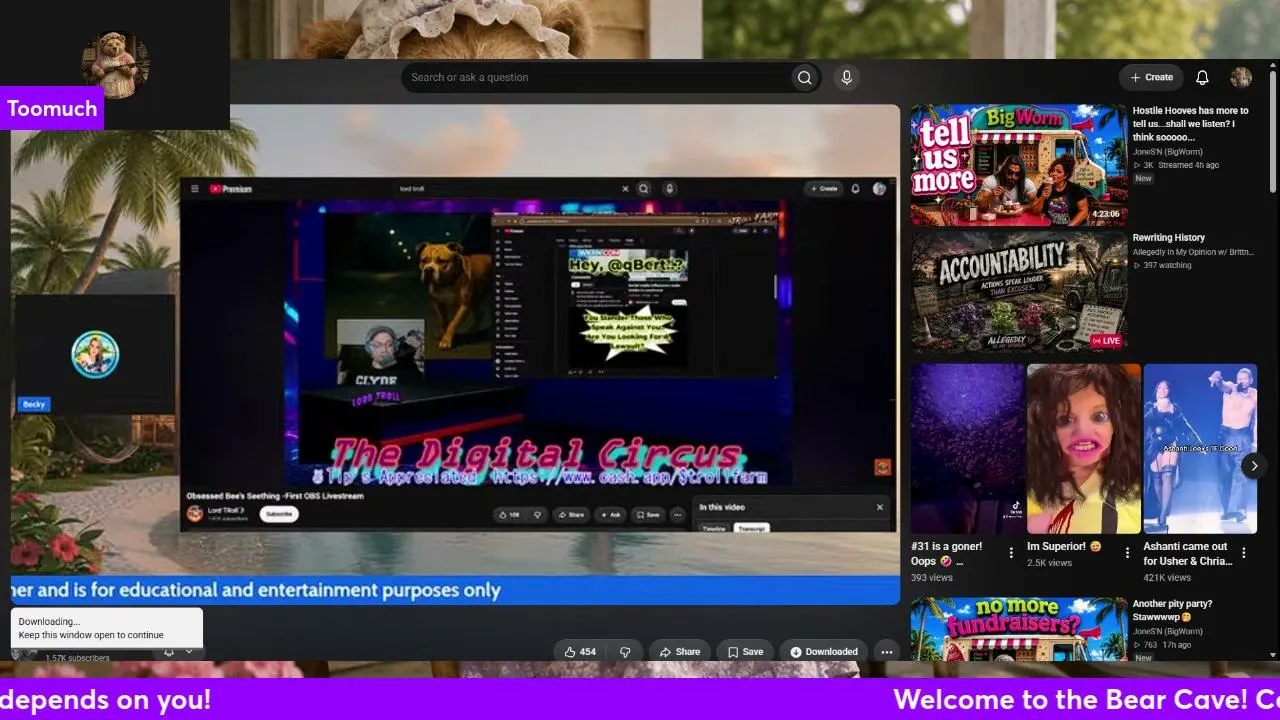This screenshot has height=720, width=1280.
Task: Save the video with the Save button
Action: 745,652
